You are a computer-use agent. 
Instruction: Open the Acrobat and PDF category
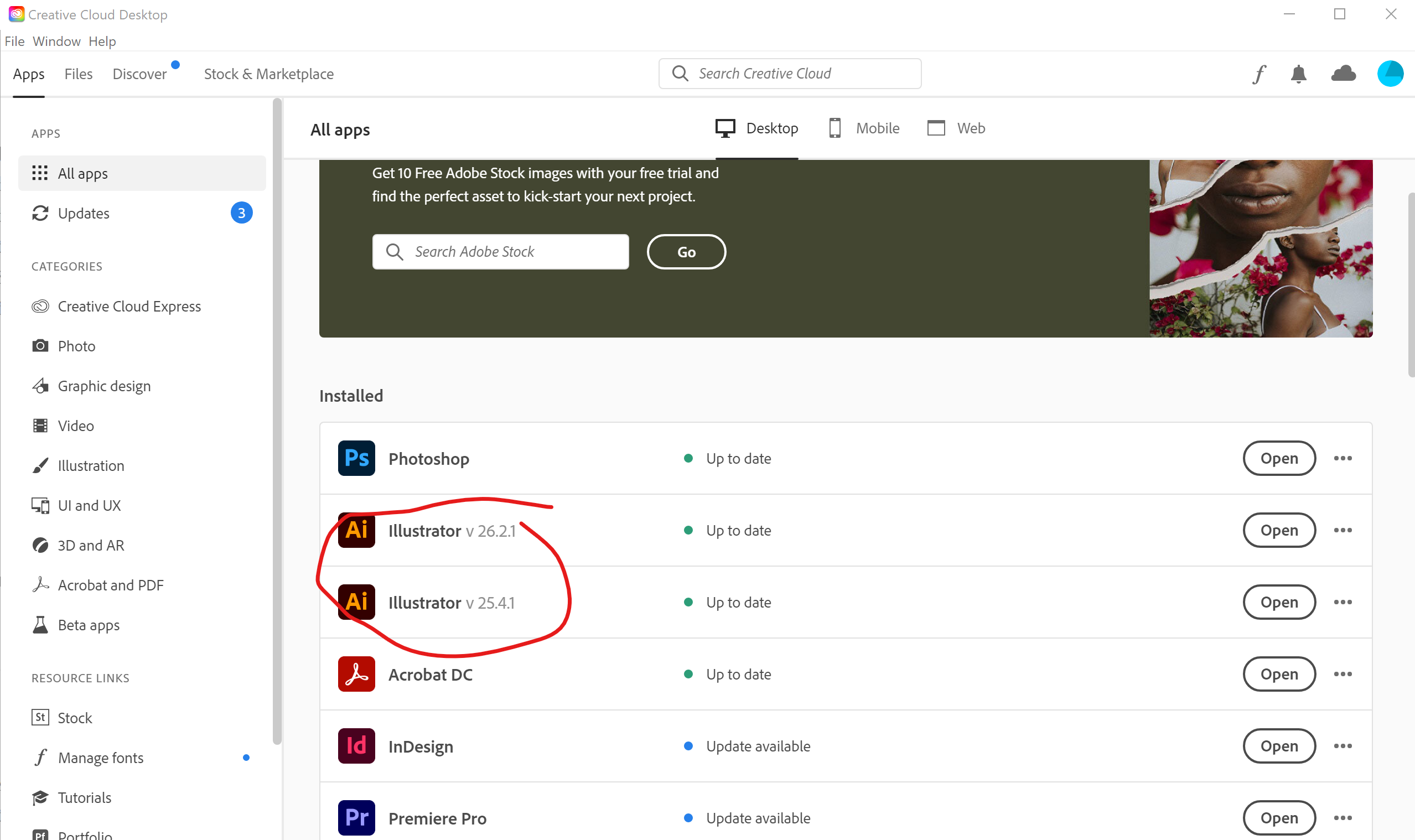tap(98, 585)
